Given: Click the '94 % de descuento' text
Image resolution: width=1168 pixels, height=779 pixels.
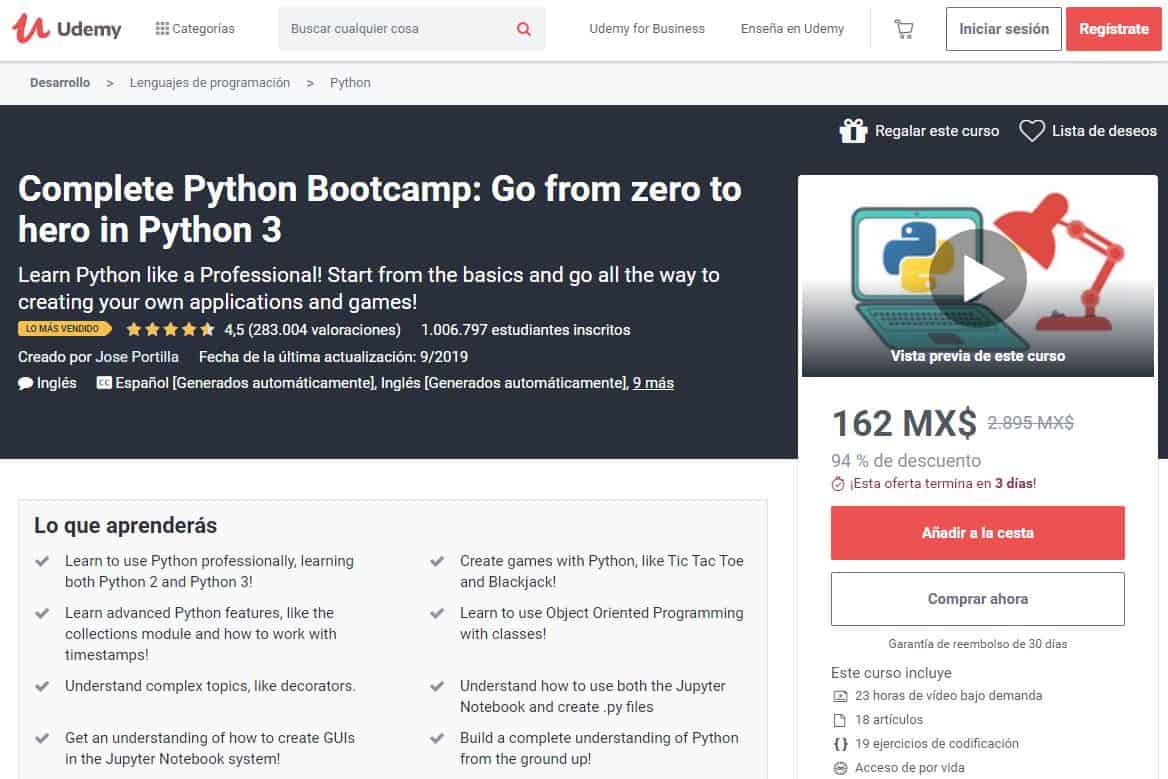Looking at the screenshot, I should tap(906, 460).
